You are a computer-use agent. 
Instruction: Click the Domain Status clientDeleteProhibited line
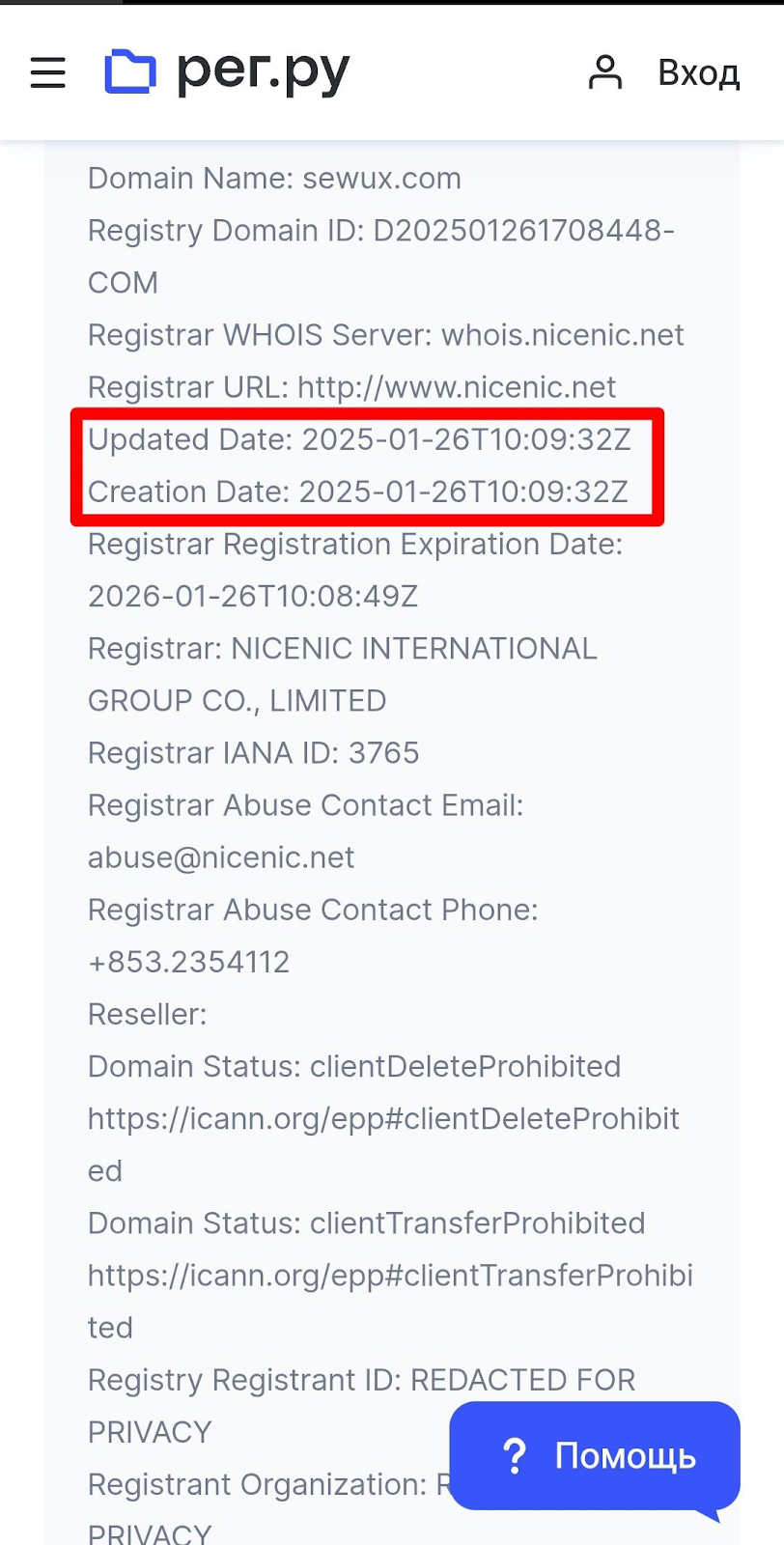(354, 1066)
